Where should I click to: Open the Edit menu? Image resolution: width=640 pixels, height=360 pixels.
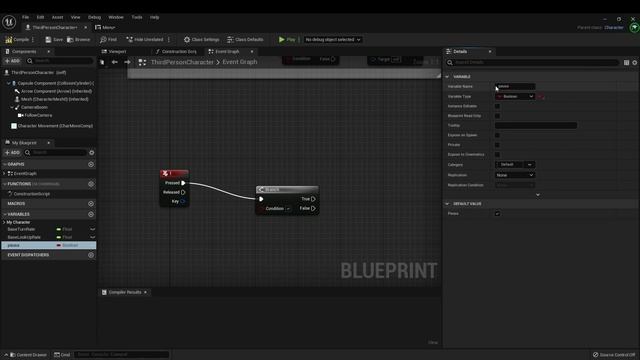40,17
